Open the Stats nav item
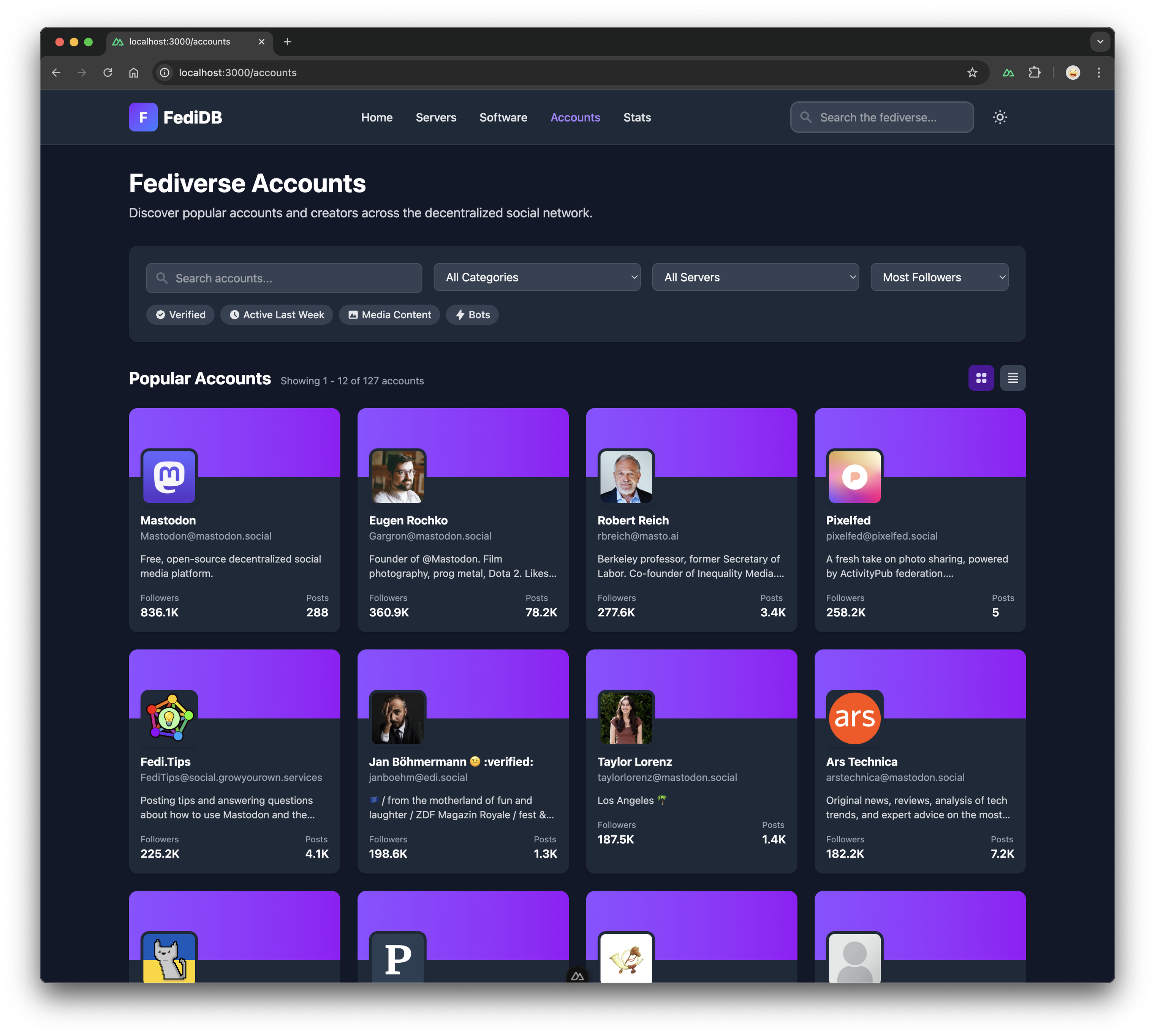The width and height of the screenshot is (1155, 1036). click(x=637, y=117)
